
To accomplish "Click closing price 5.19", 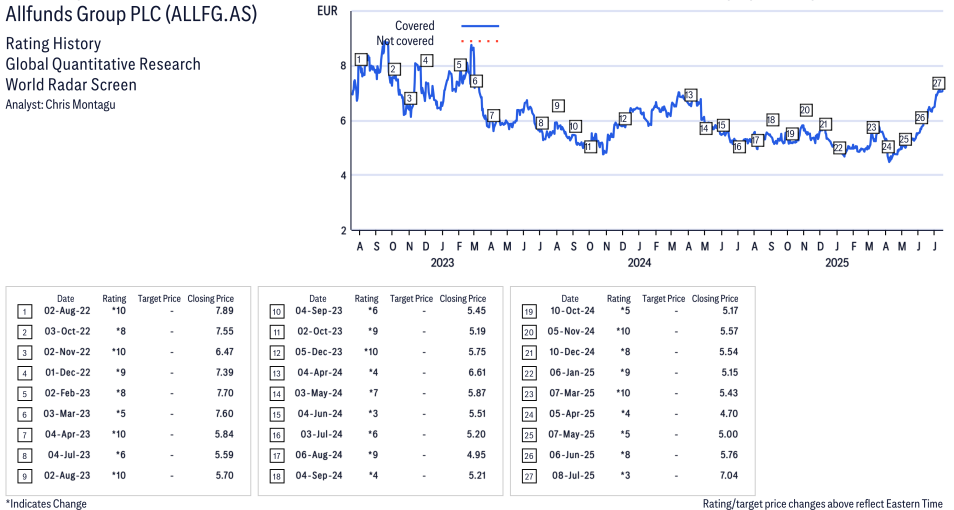I will [477, 331].
